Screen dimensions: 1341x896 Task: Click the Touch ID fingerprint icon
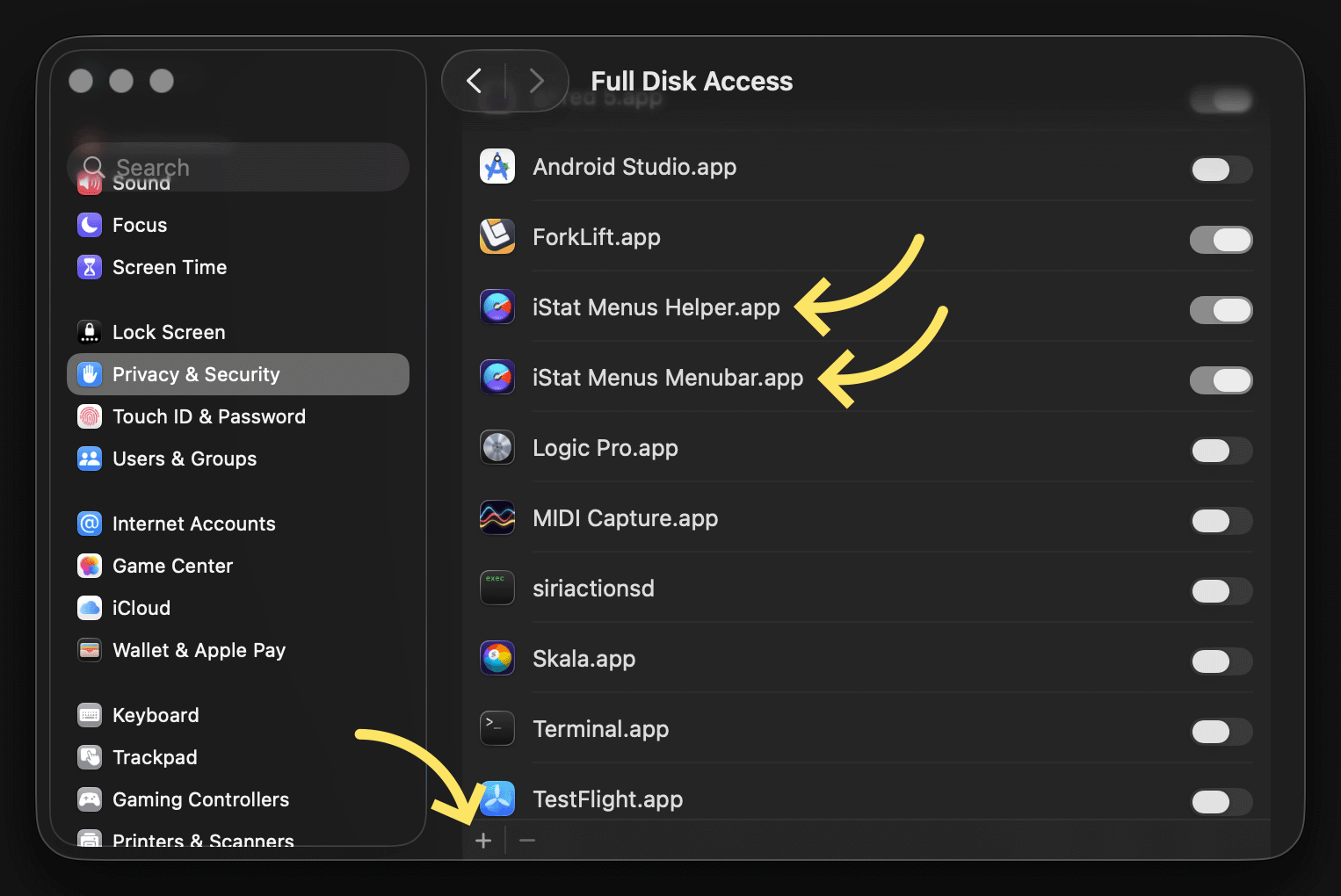point(90,416)
